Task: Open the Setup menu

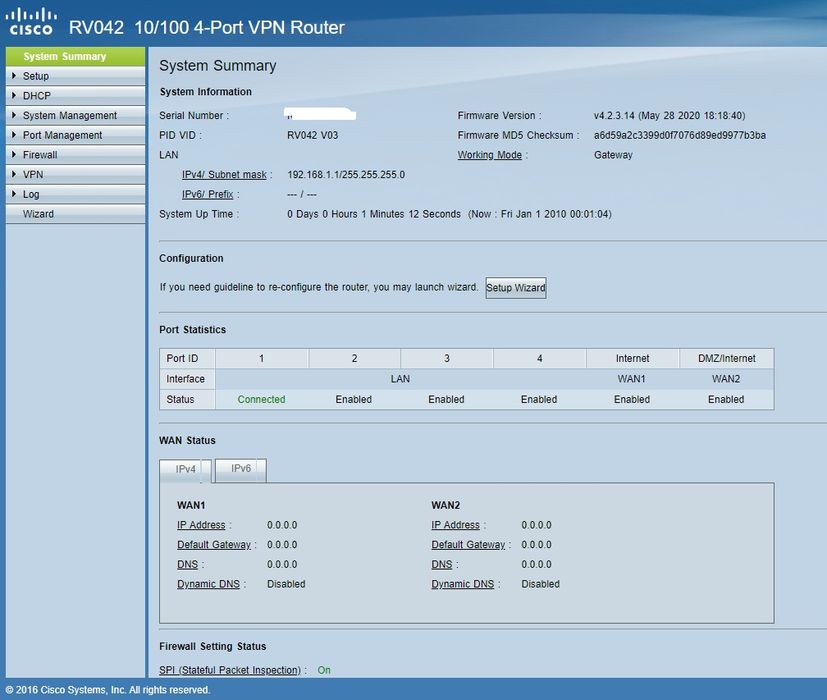Action: coord(75,76)
